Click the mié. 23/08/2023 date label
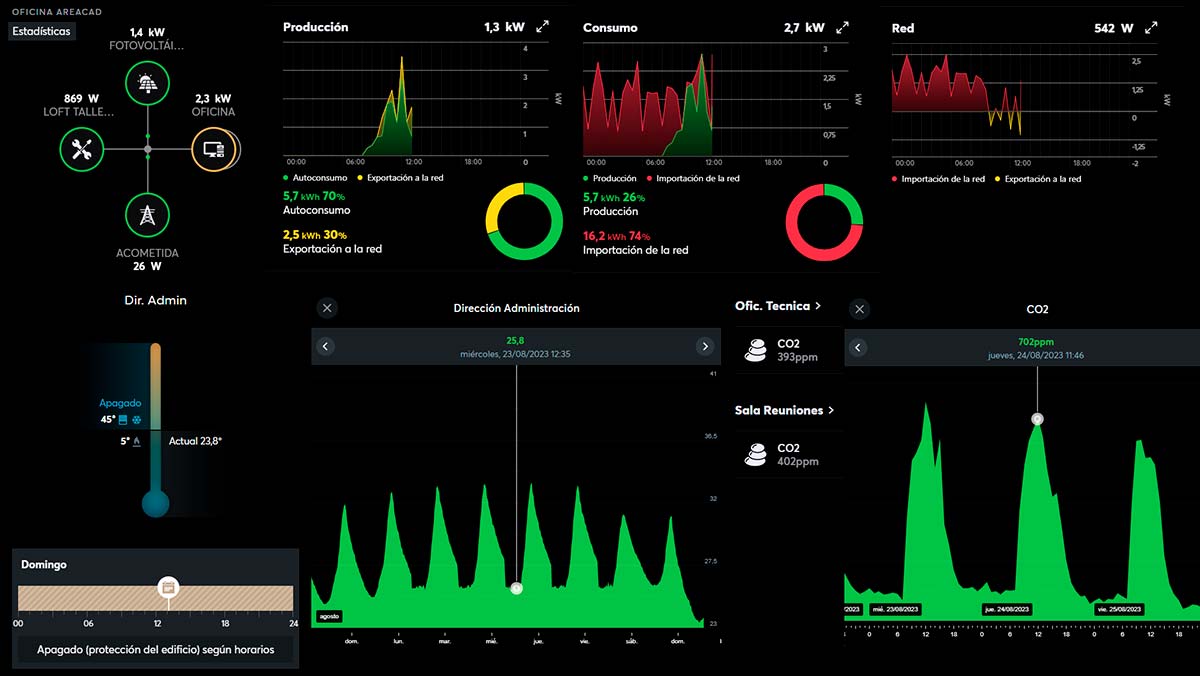This screenshot has width=1200, height=676. click(895, 609)
